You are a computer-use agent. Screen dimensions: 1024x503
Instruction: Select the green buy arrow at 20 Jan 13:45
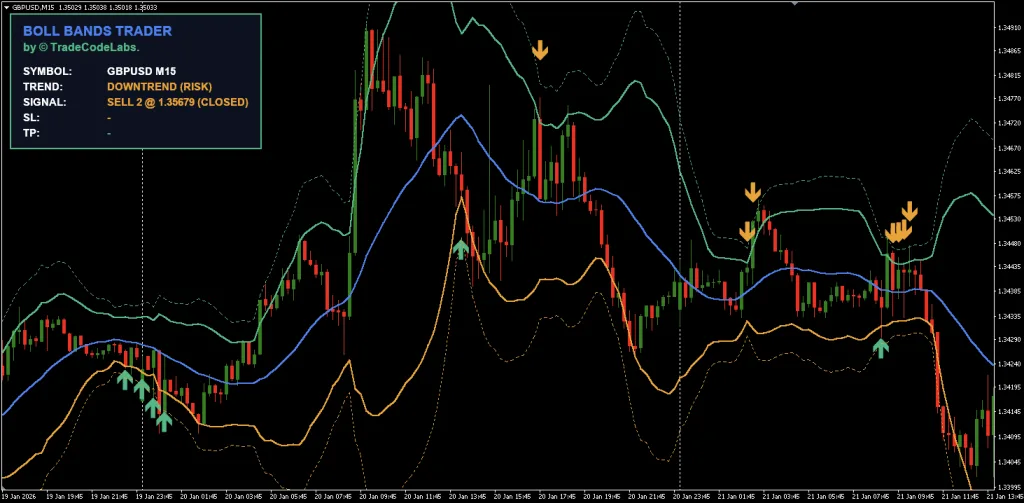[x=461, y=249]
